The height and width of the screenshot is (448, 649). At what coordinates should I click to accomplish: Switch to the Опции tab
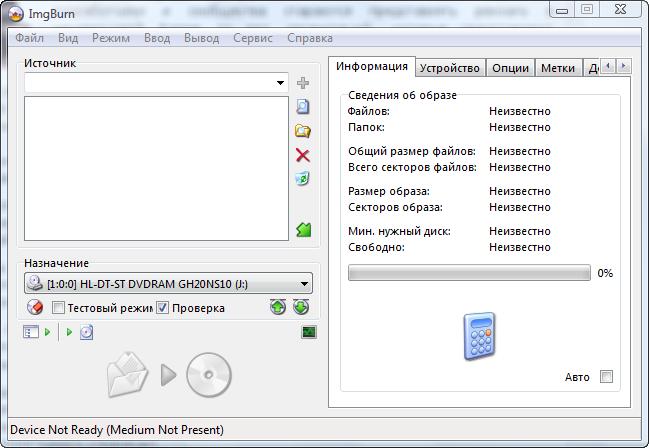click(x=510, y=68)
